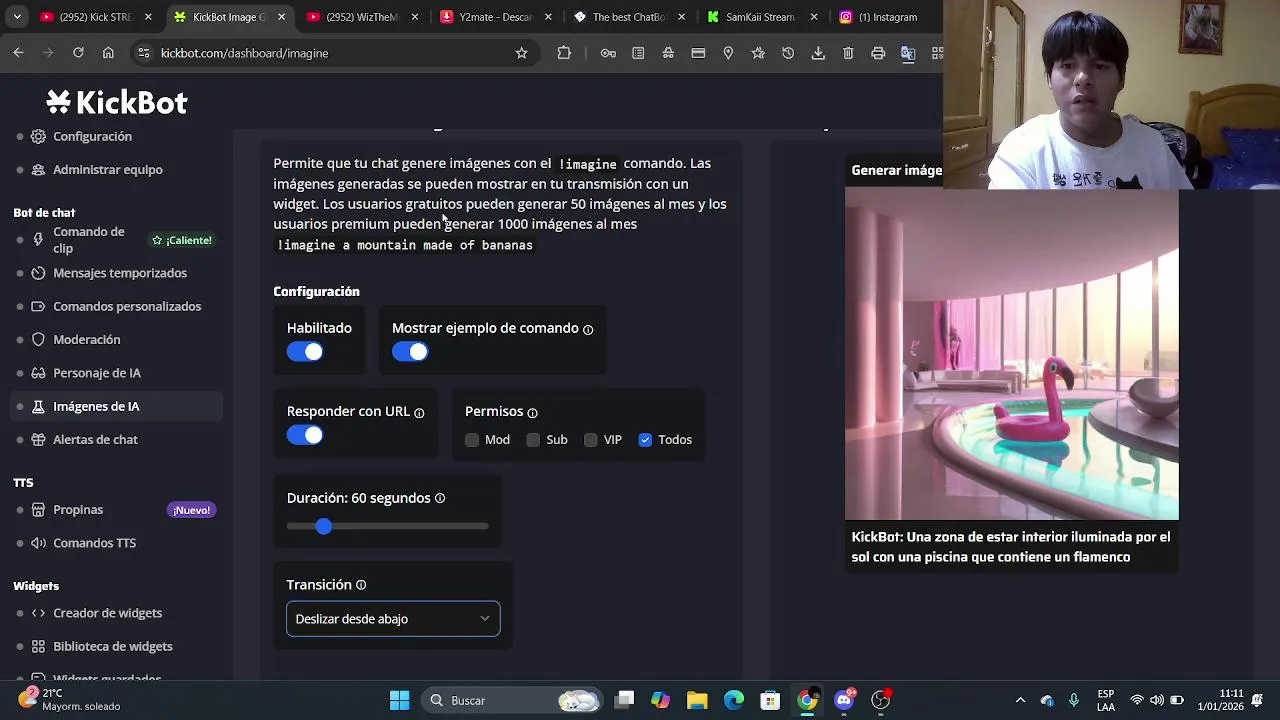Switch to the Y2mate tab
The height and width of the screenshot is (720, 1280).
click(x=495, y=17)
